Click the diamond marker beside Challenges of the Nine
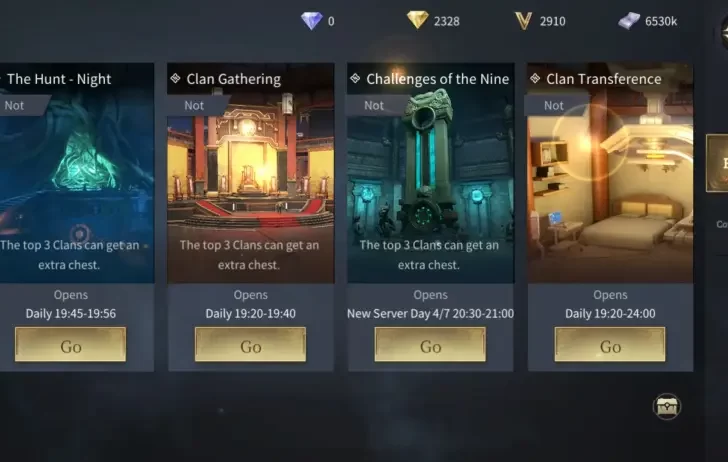728x462 pixels. (355, 78)
